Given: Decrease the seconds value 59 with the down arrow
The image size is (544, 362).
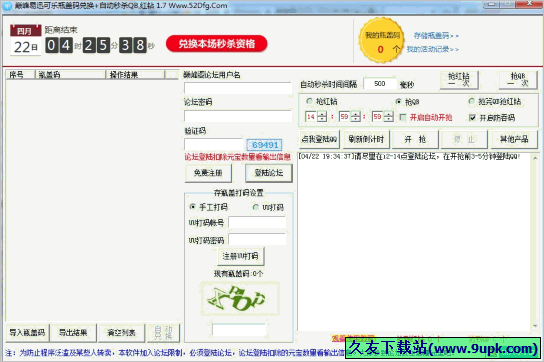Looking at the screenshot, I should pos(389,119).
